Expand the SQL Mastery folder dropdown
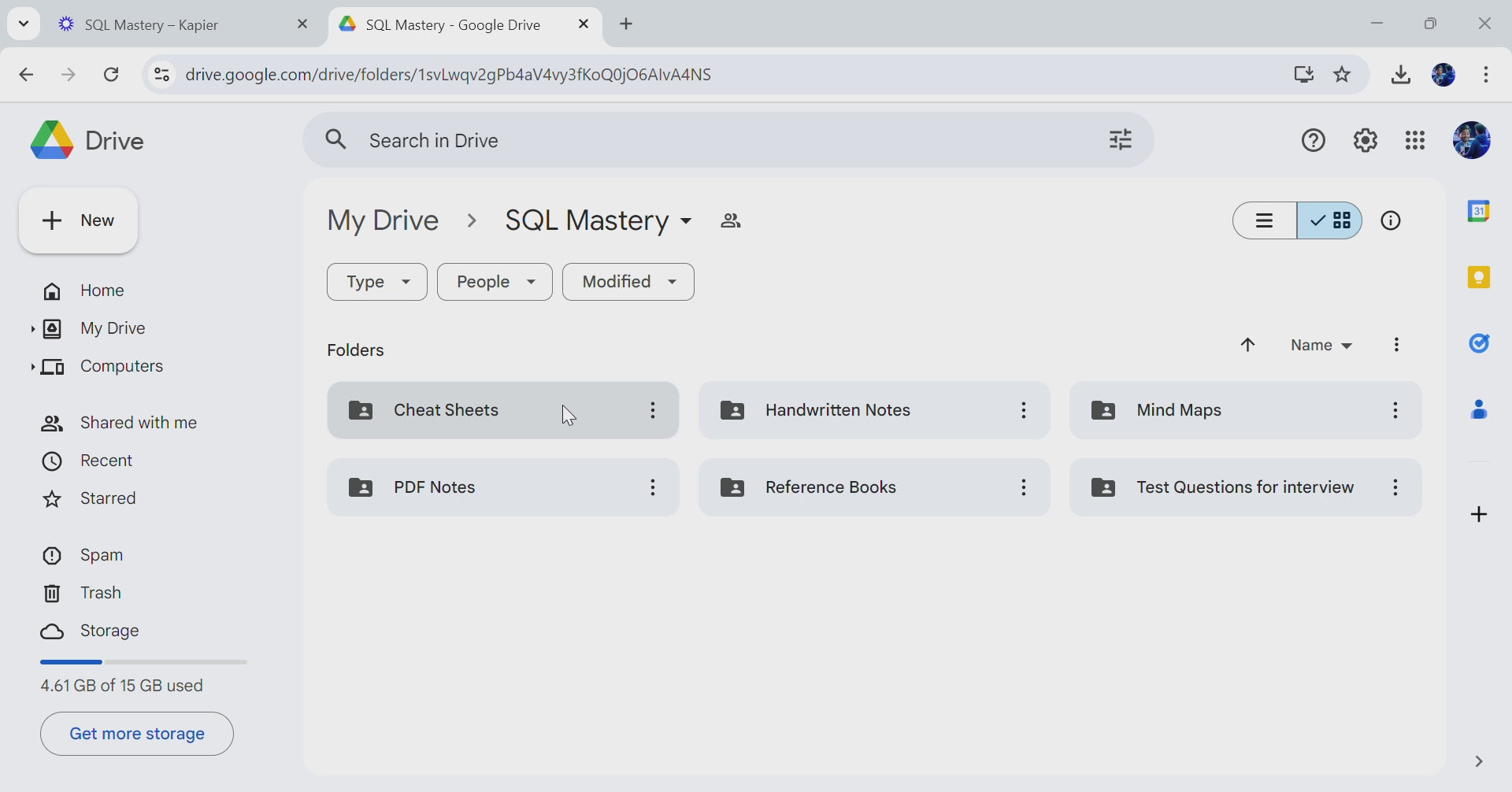Viewport: 1512px width, 792px height. tap(686, 222)
